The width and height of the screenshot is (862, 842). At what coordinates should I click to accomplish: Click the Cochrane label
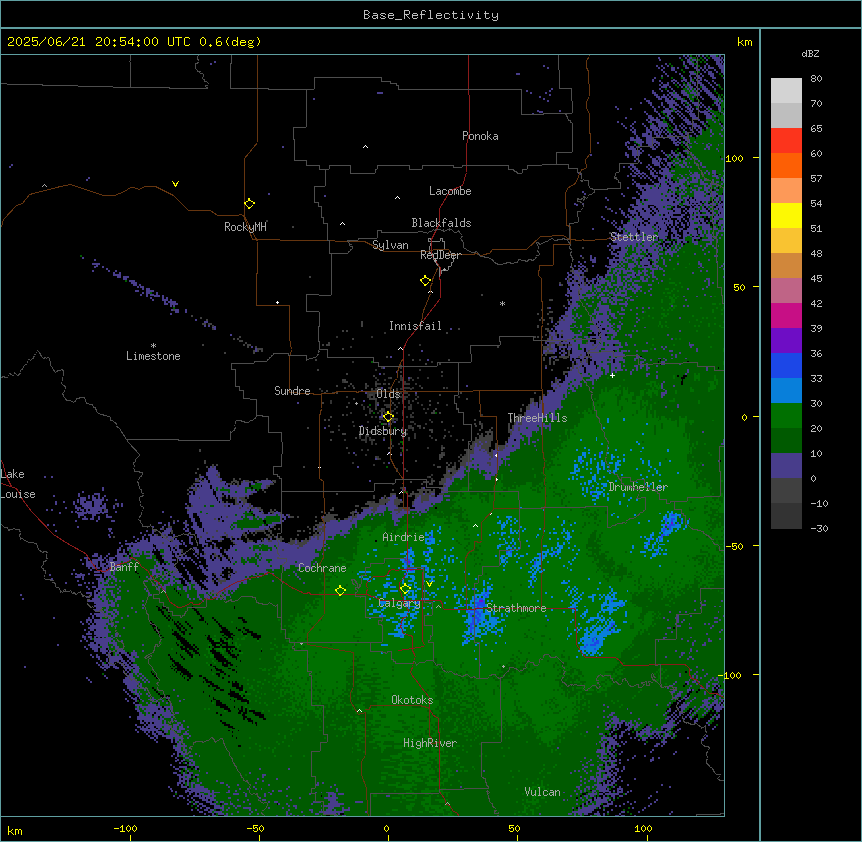(322, 568)
